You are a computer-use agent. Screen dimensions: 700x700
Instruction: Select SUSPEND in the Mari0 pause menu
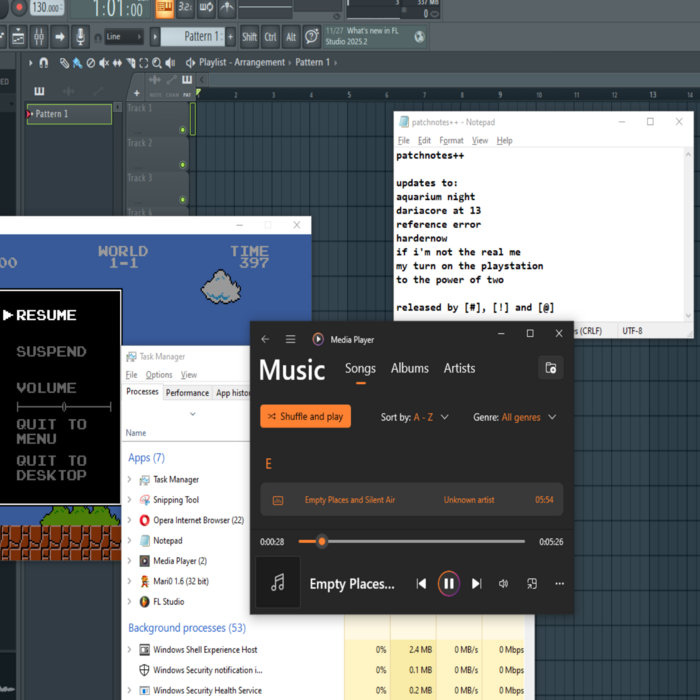[51, 352]
